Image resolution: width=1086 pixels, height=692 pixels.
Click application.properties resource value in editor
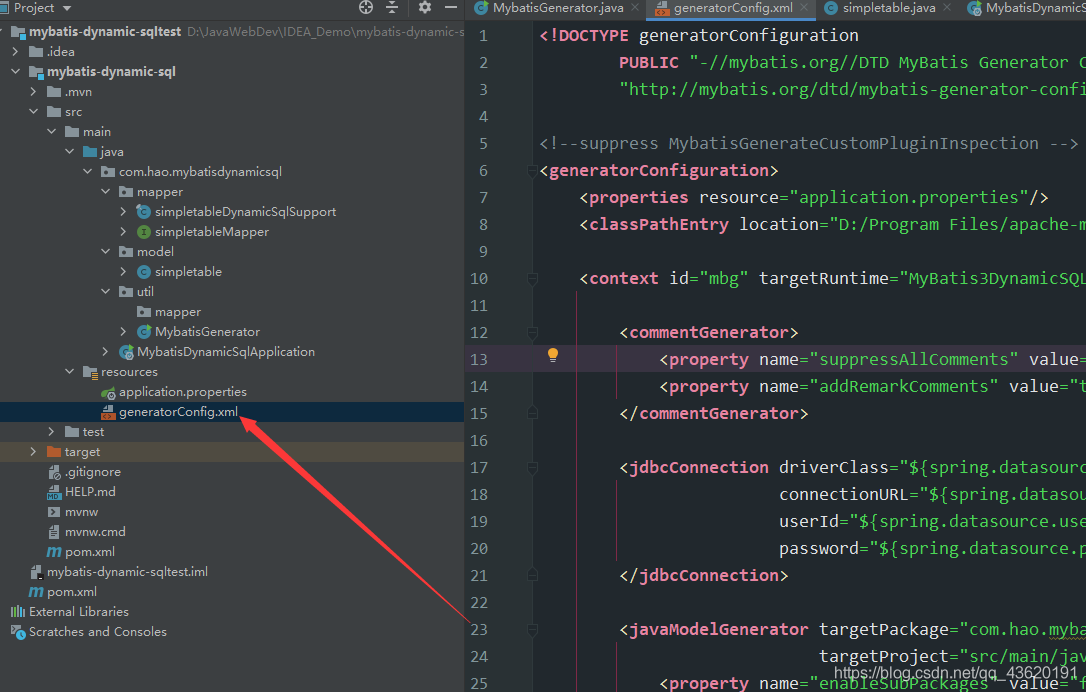point(909,197)
